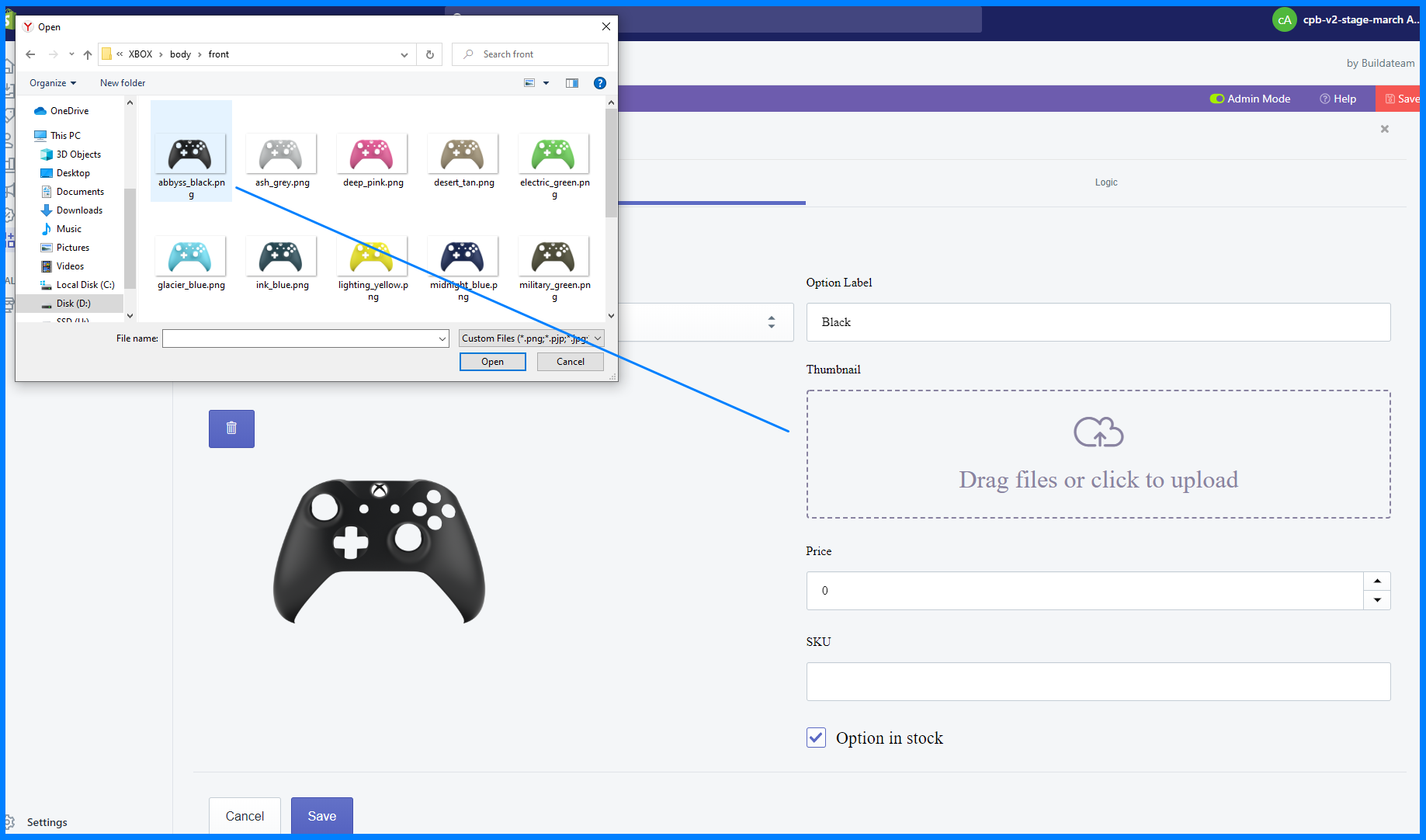Change the file view layout icon
This screenshot has height=840, width=1426.
[x=529, y=83]
